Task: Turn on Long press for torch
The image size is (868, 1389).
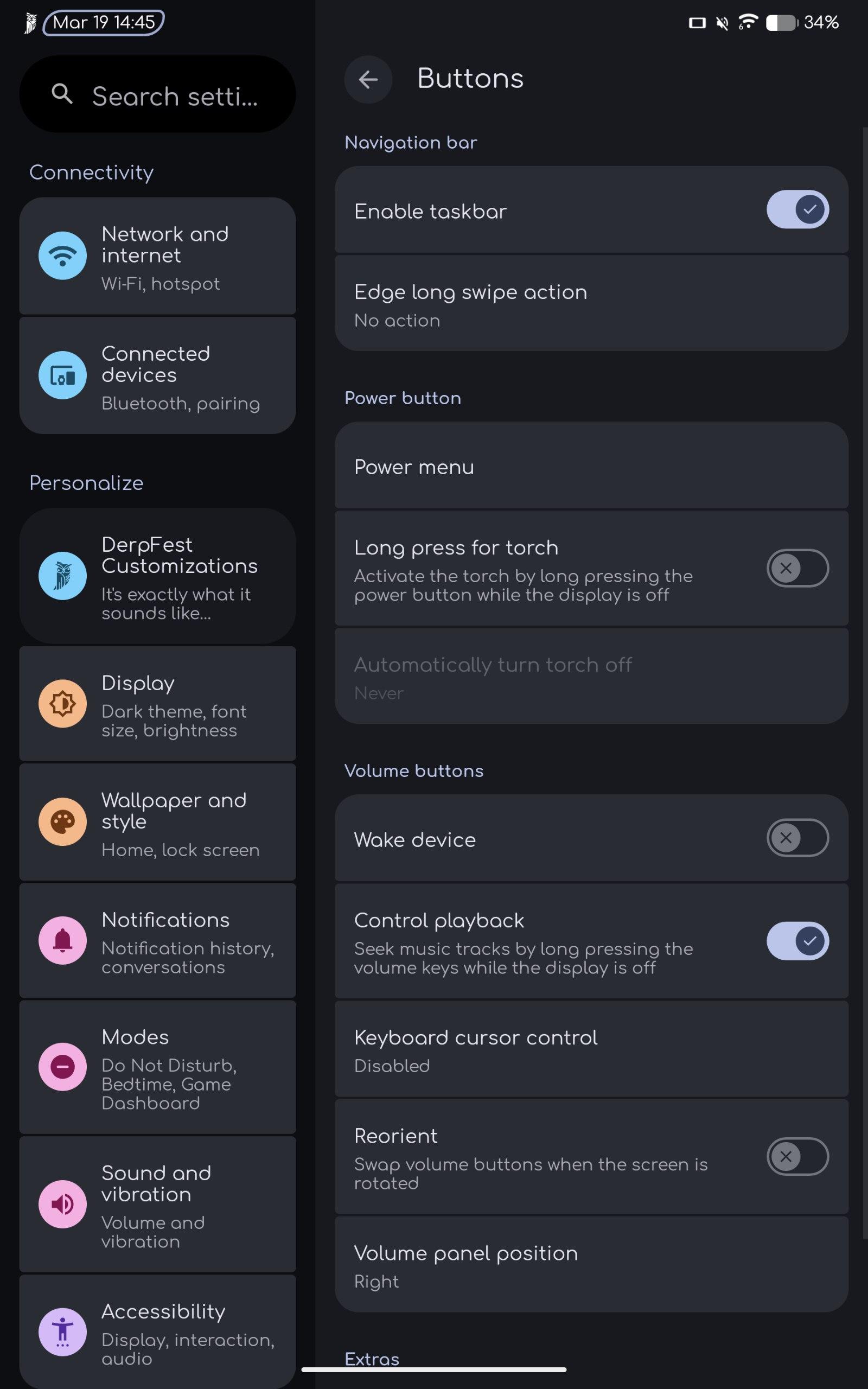Action: [x=797, y=568]
